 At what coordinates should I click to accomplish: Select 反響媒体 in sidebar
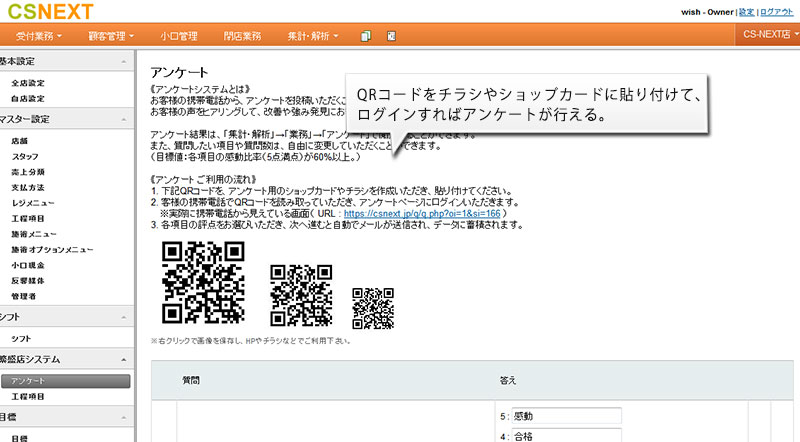point(28,281)
